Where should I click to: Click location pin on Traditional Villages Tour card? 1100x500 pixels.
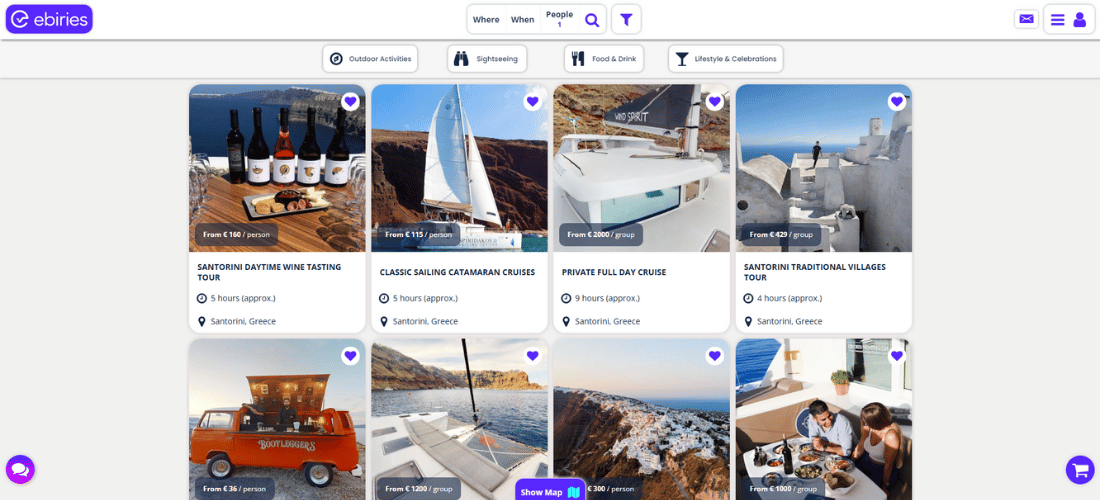749,322
